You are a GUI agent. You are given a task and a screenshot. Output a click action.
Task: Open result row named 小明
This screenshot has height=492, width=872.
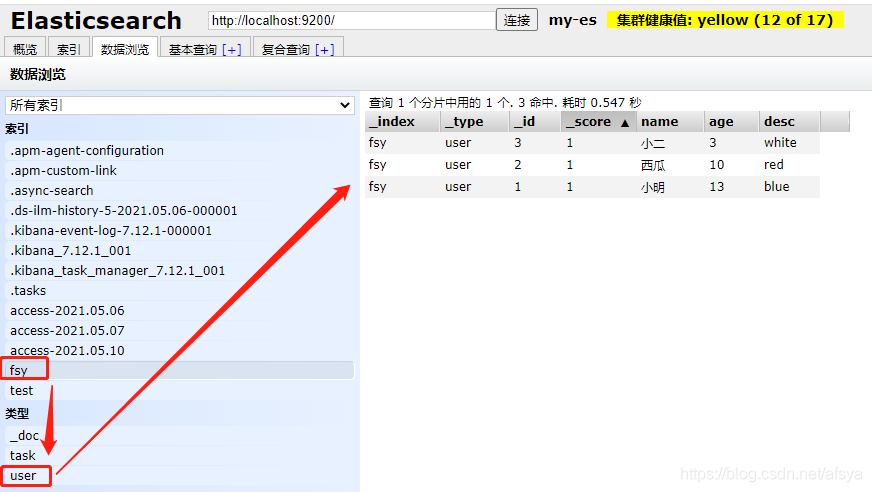click(592, 187)
